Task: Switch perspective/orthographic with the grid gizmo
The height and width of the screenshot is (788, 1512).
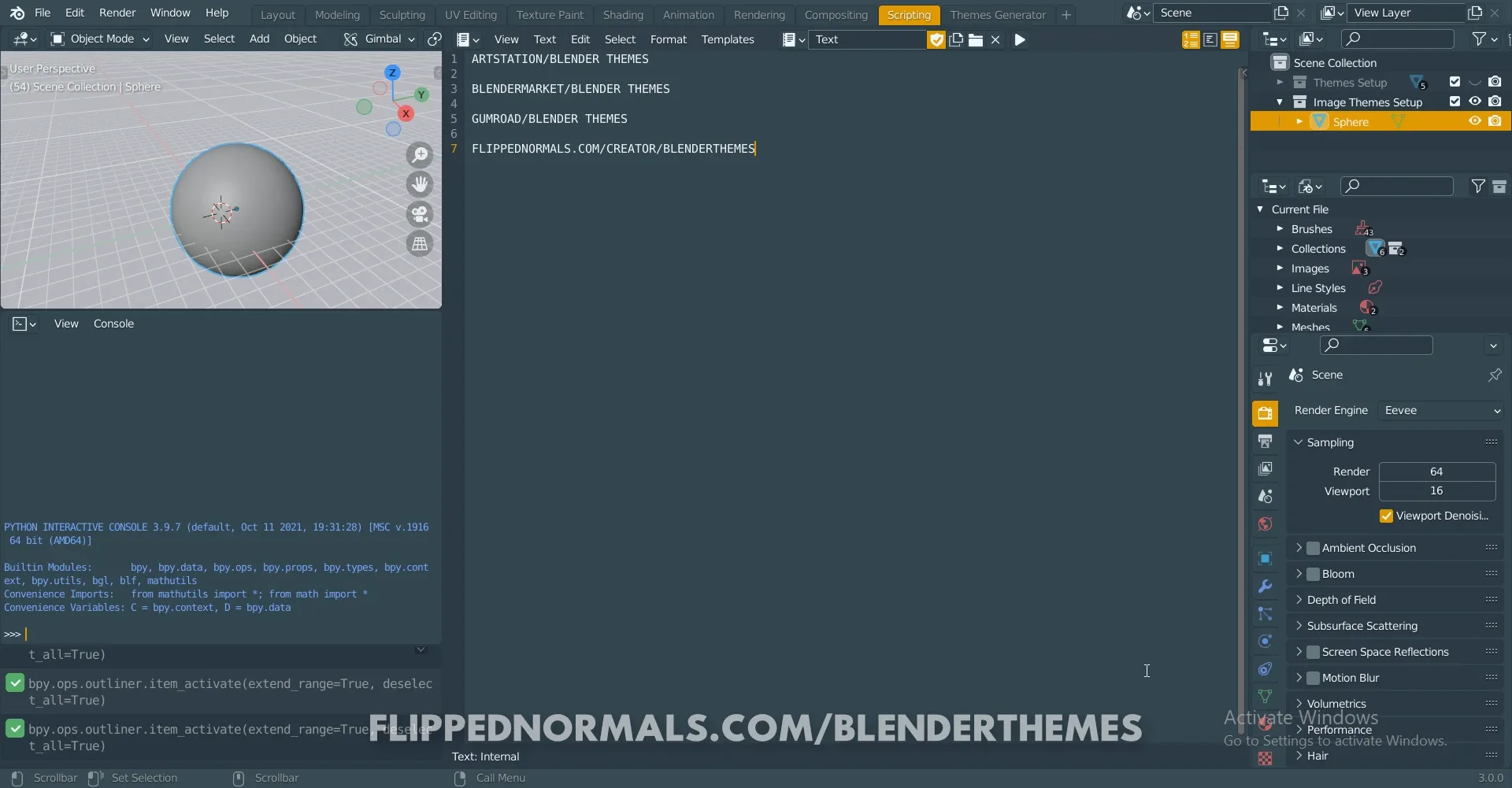Action: click(421, 244)
